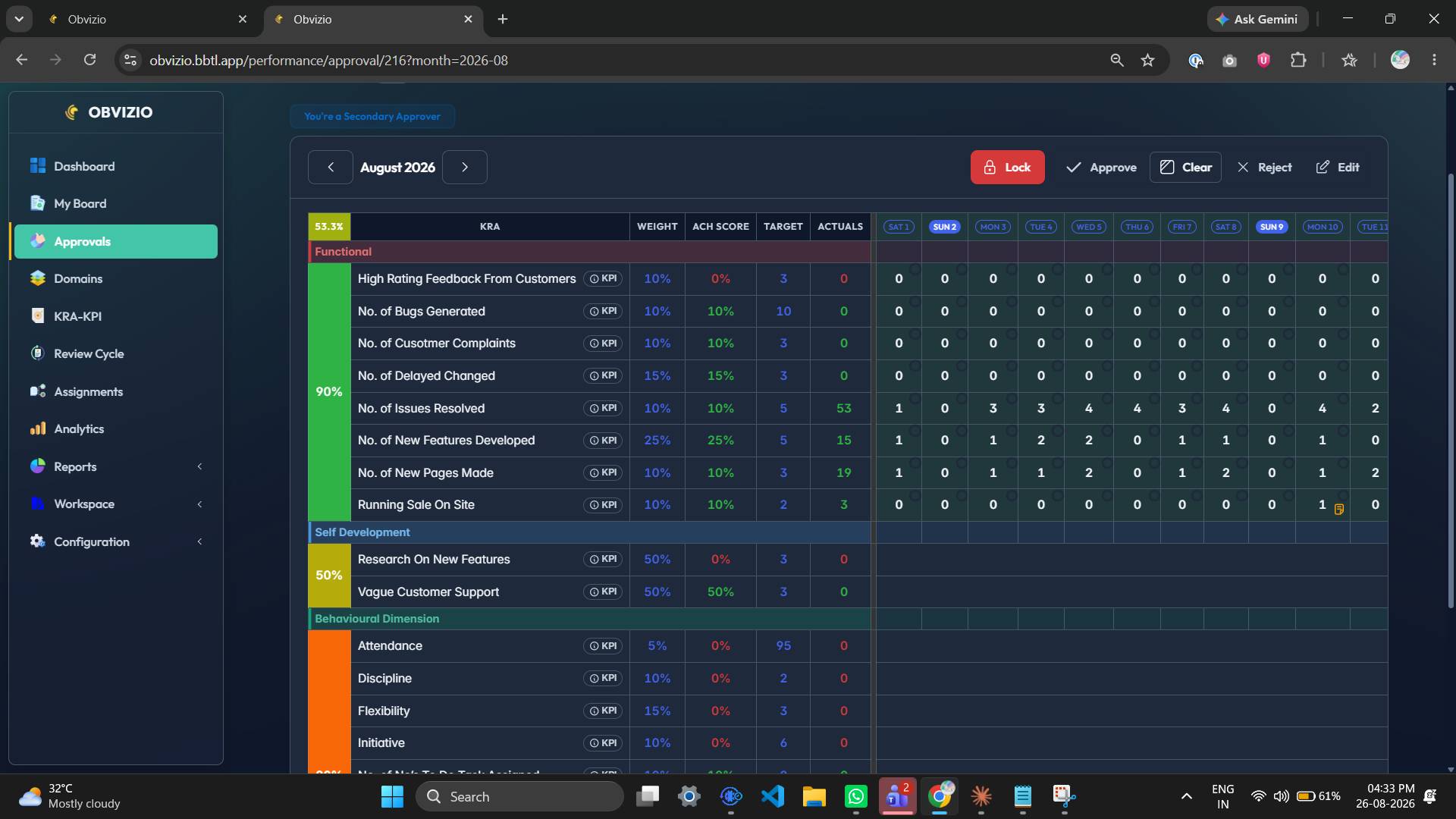Go to the next month after August 2026
1456x819 pixels.
(465, 167)
